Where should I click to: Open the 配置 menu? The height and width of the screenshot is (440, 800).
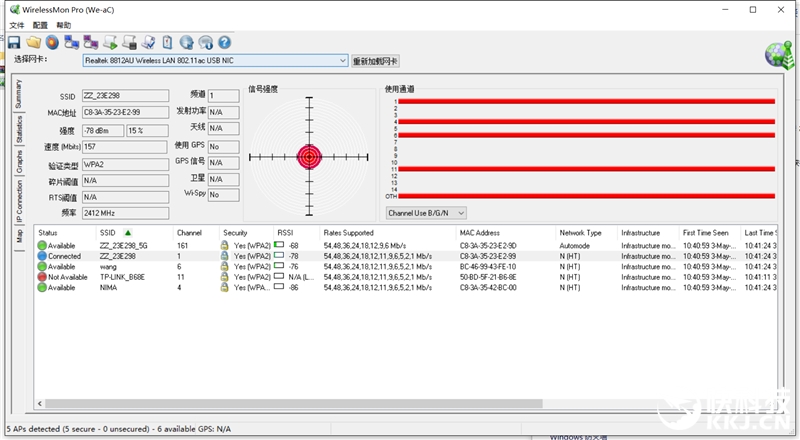click(x=40, y=25)
